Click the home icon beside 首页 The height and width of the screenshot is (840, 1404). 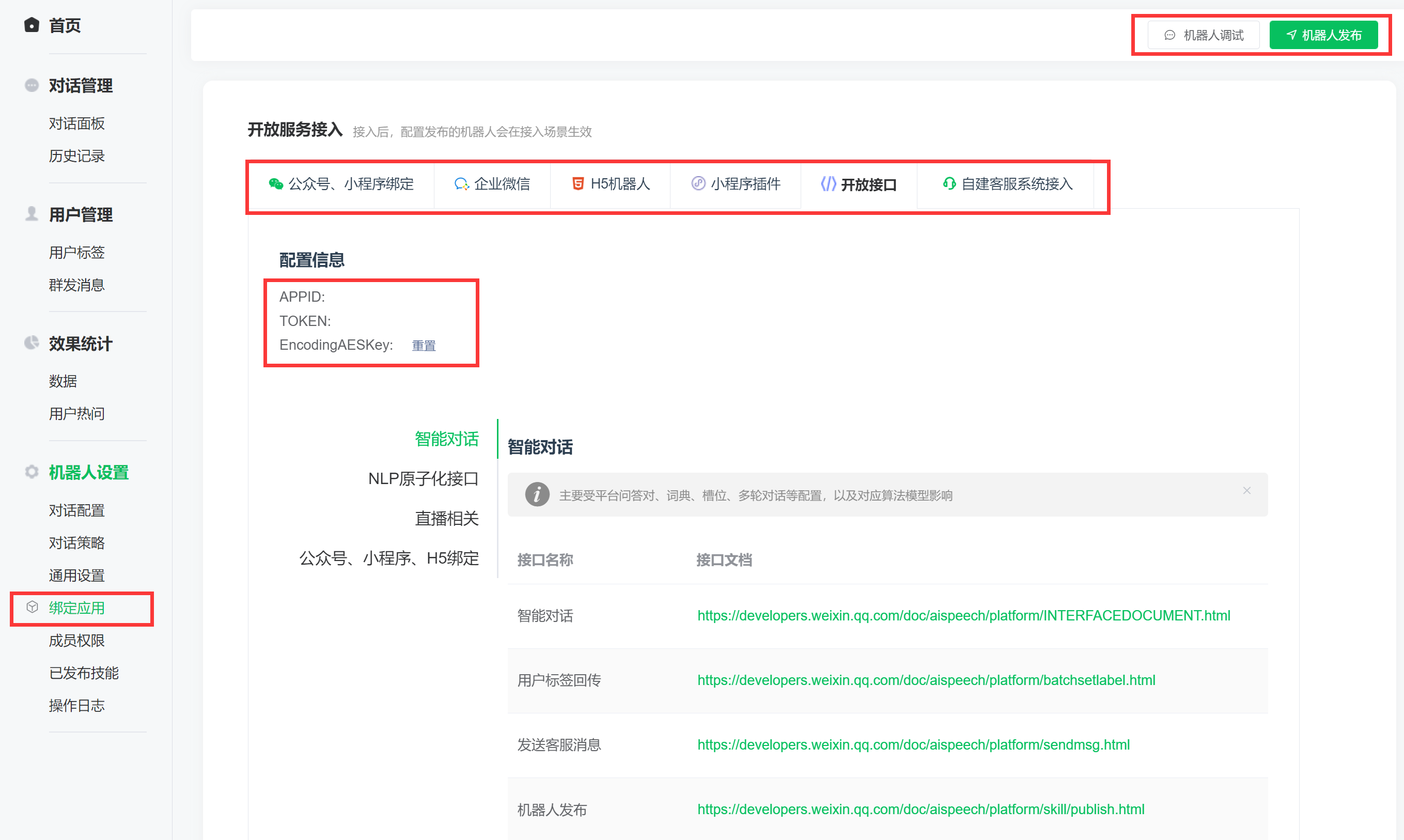click(x=32, y=25)
